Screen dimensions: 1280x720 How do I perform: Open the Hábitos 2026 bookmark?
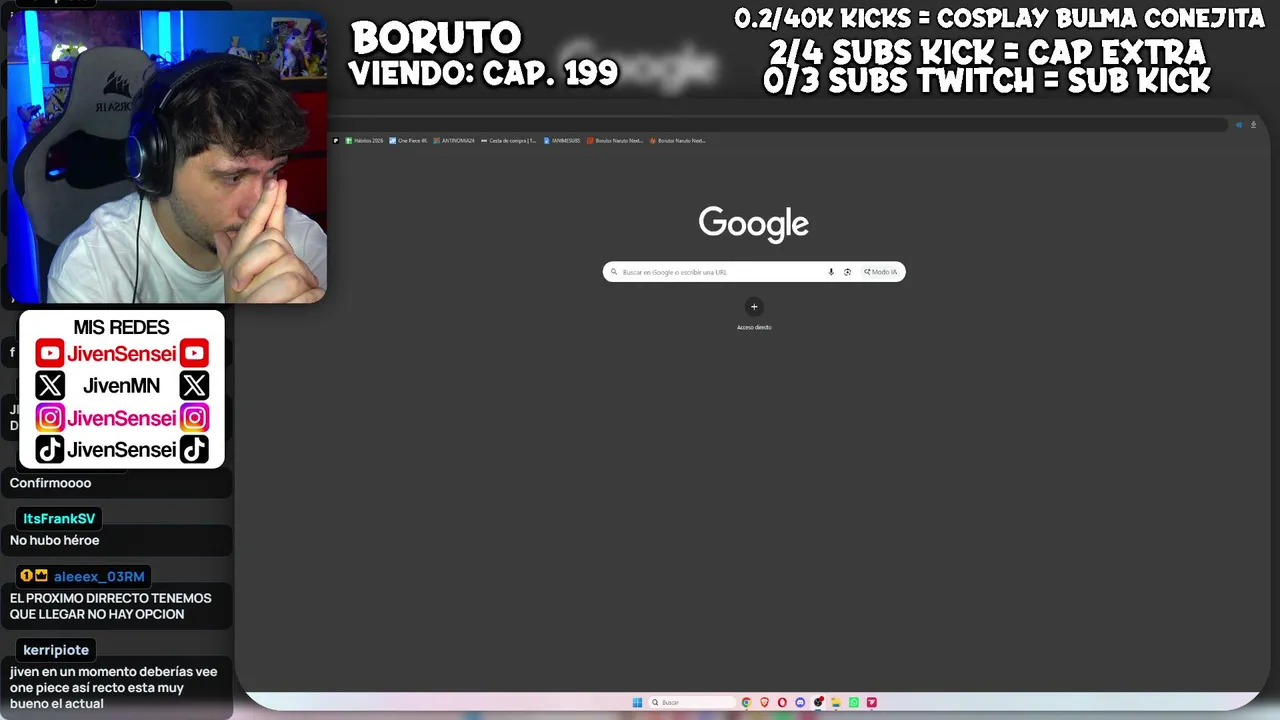pyautogui.click(x=365, y=141)
